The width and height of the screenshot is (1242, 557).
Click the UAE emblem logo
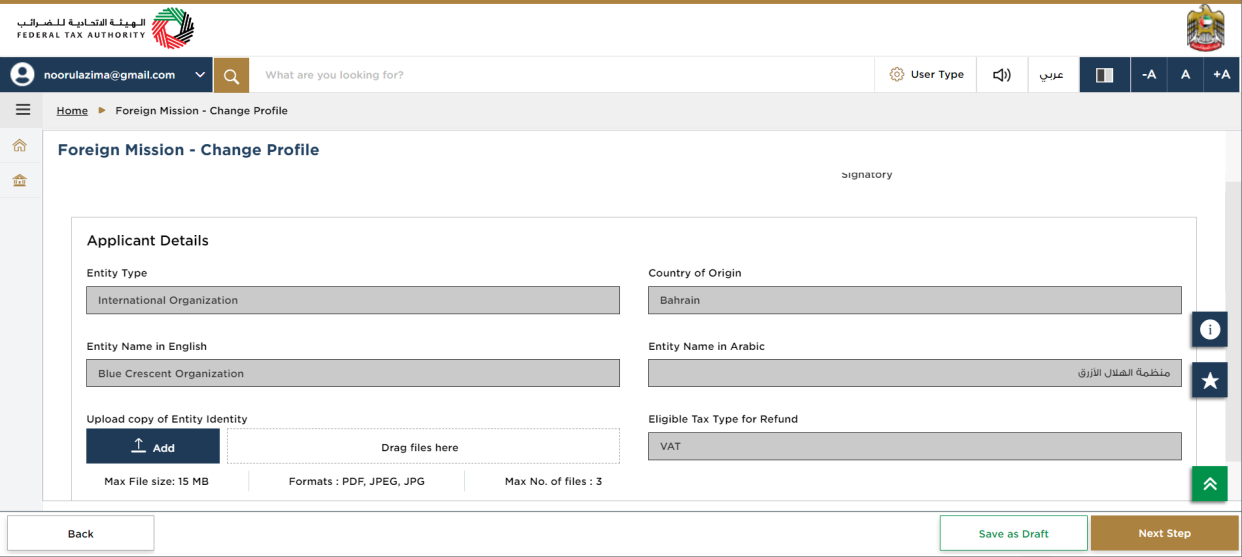pyautogui.click(x=1205, y=28)
